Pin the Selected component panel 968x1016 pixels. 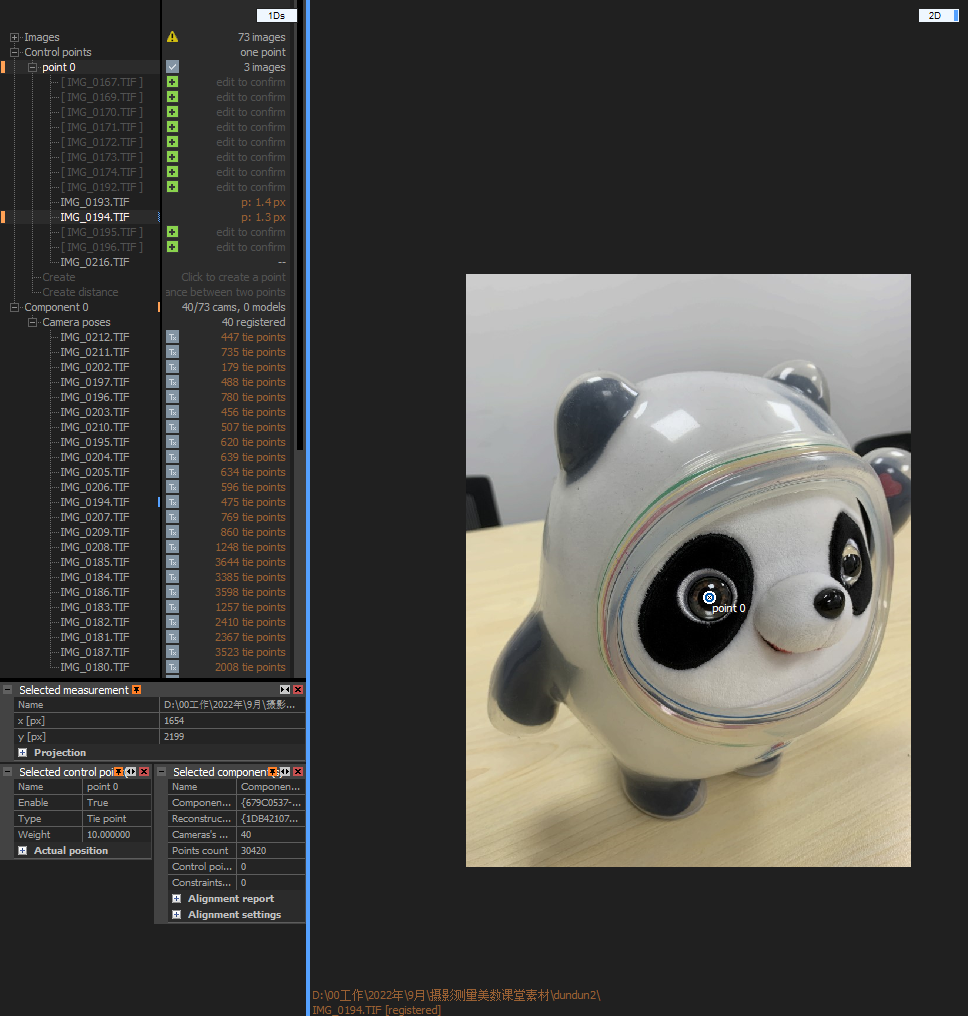[273, 772]
